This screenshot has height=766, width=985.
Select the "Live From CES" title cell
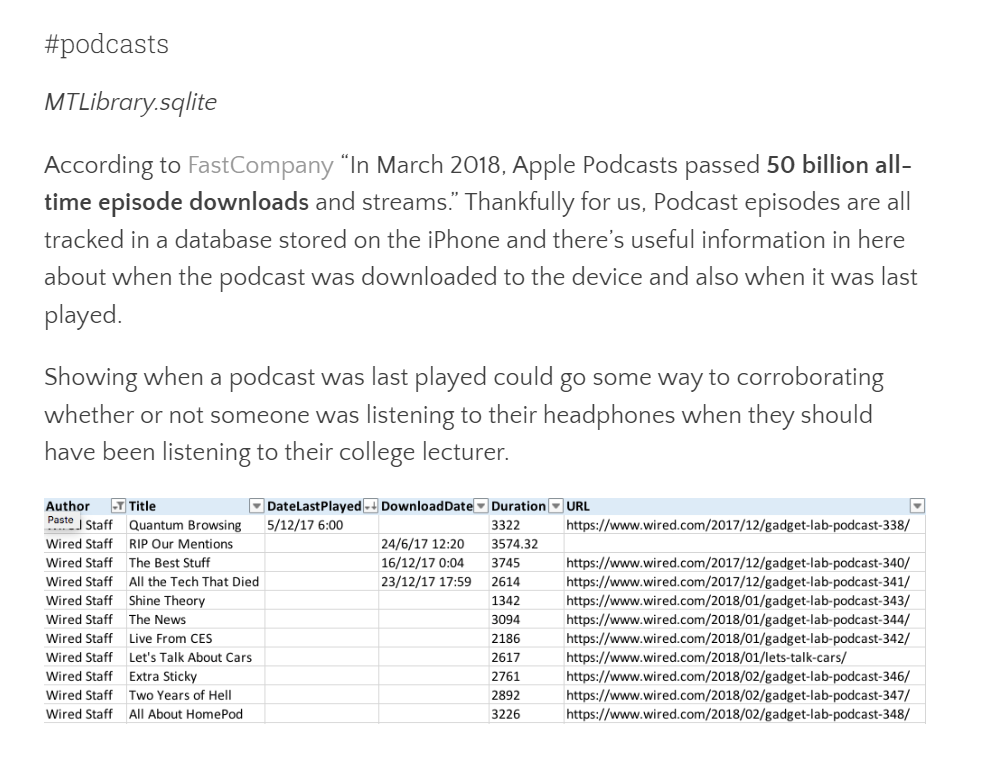(x=171, y=639)
